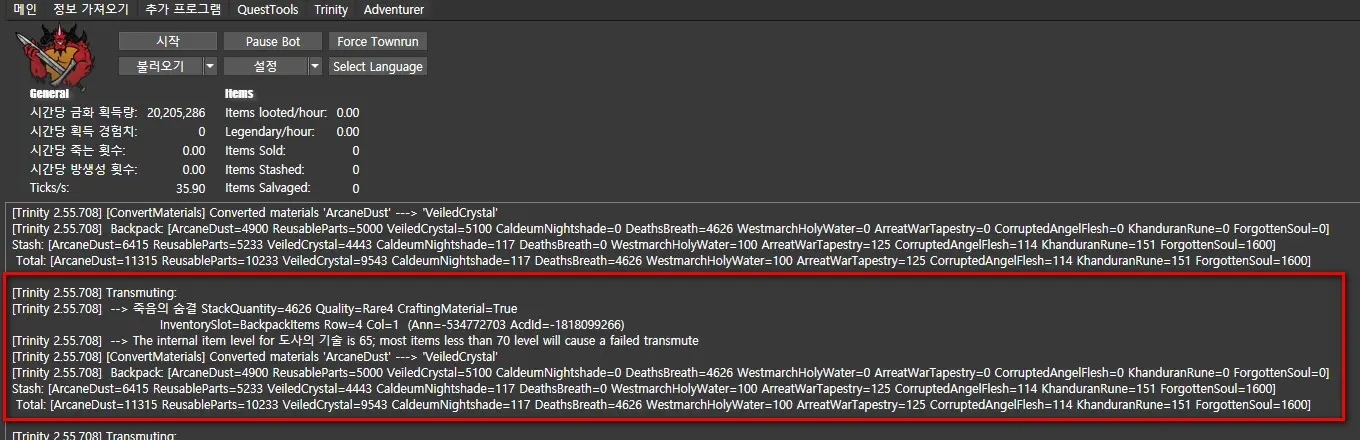The image size is (1360, 440).
Task: Open the Select Language menu
Action: click(378, 66)
